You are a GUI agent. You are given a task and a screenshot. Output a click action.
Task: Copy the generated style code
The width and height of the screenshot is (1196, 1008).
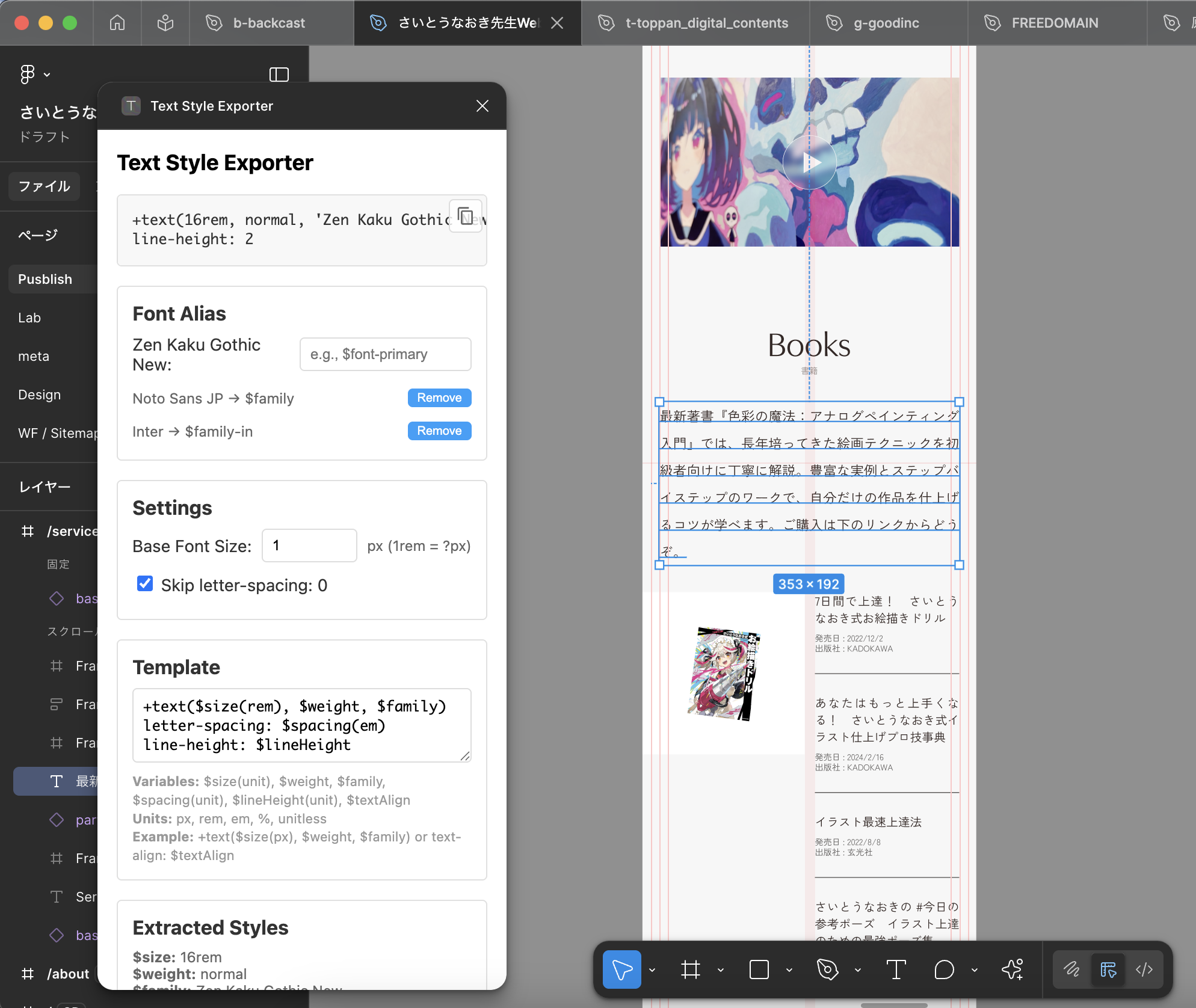pos(465,216)
